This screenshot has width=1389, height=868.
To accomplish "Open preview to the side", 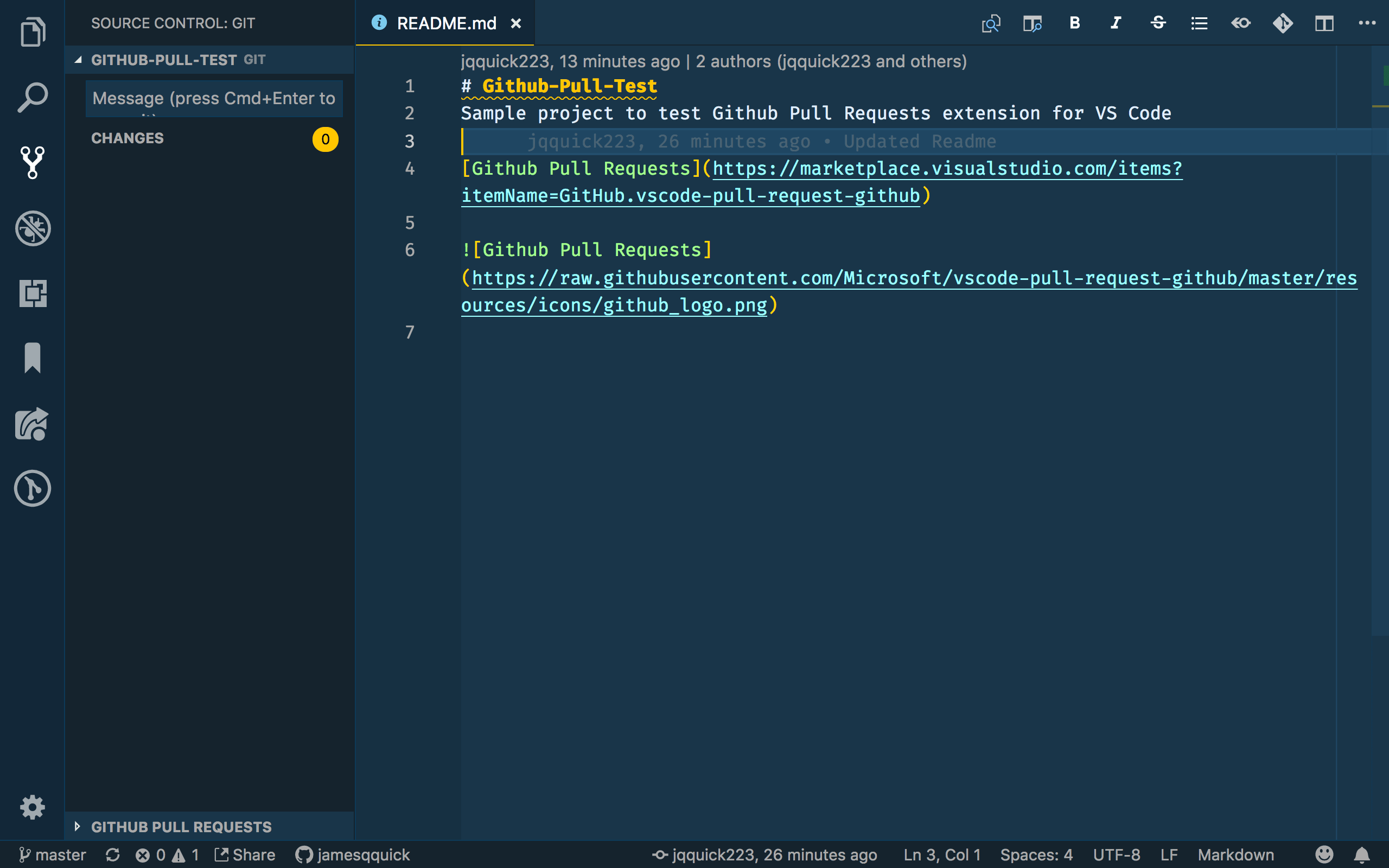I will tap(1033, 23).
